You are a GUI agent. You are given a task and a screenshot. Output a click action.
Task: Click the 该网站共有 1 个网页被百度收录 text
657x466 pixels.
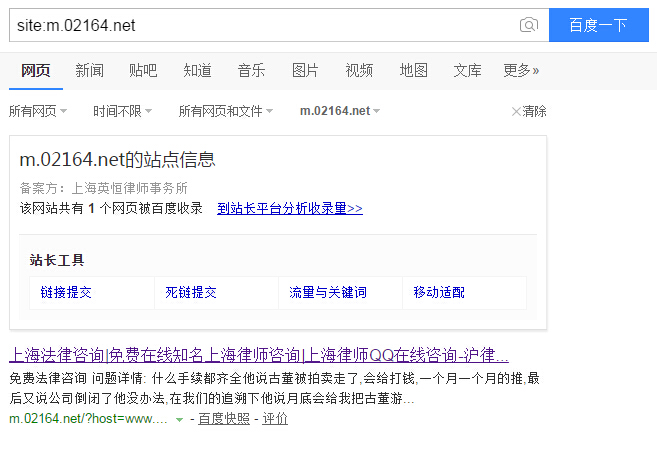pyautogui.click(x=111, y=208)
